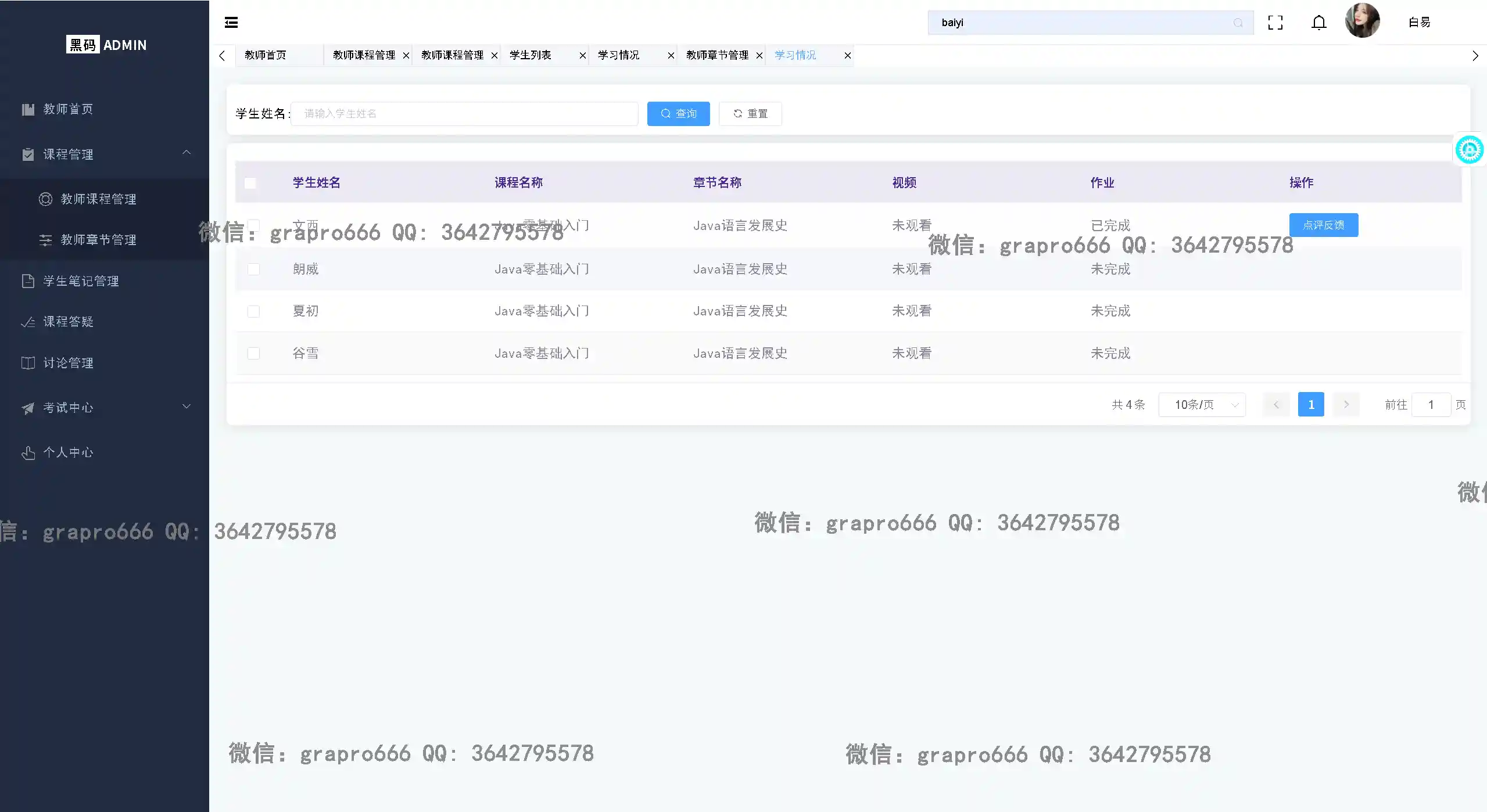
Task: Click the 查询 search button
Action: (x=678, y=113)
